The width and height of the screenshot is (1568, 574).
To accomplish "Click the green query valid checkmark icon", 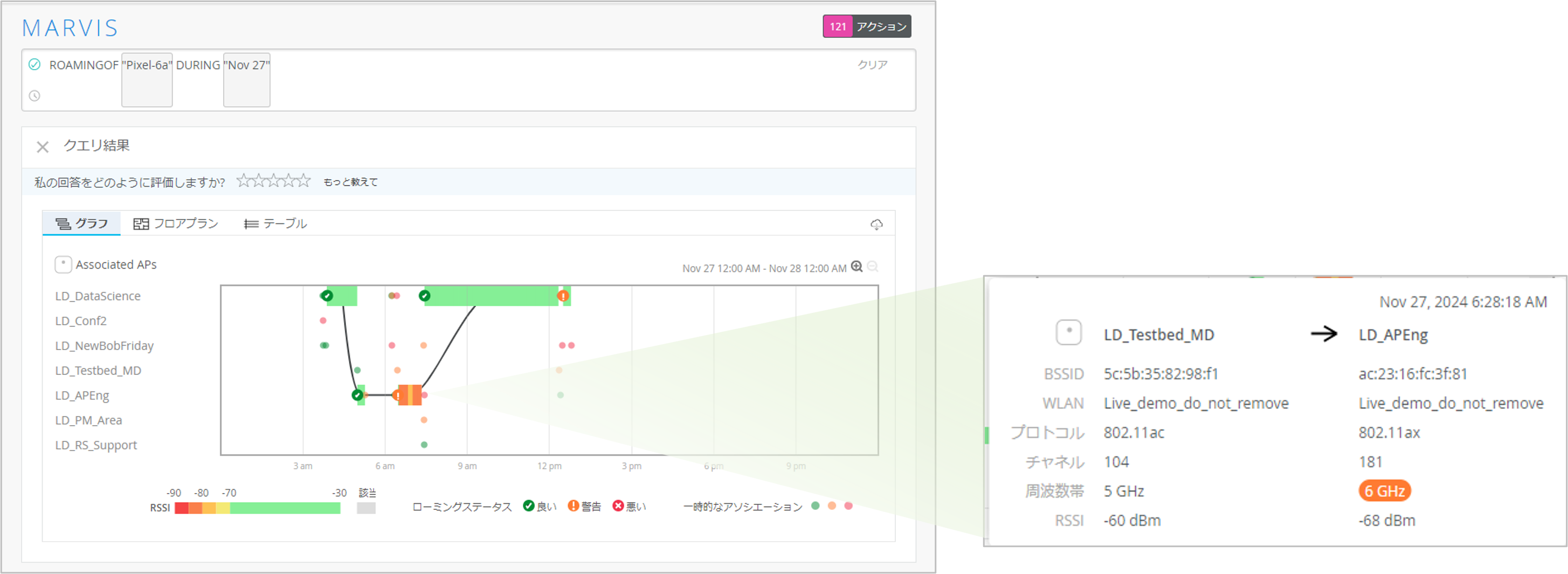I will (34, 65).
